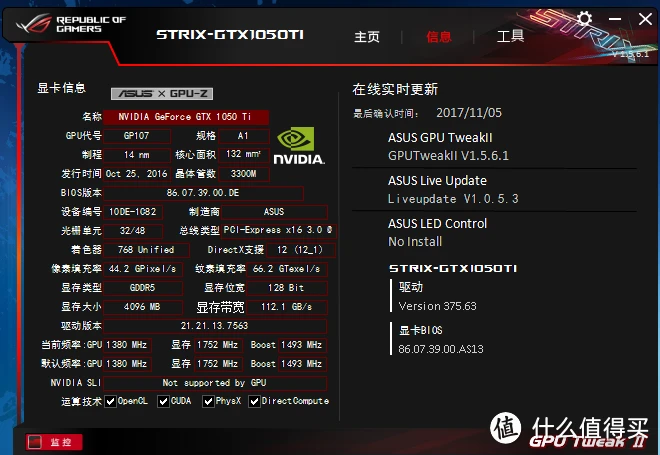
Task: Click the 显卡信息 heading
Action: click(x=61, y=88)
